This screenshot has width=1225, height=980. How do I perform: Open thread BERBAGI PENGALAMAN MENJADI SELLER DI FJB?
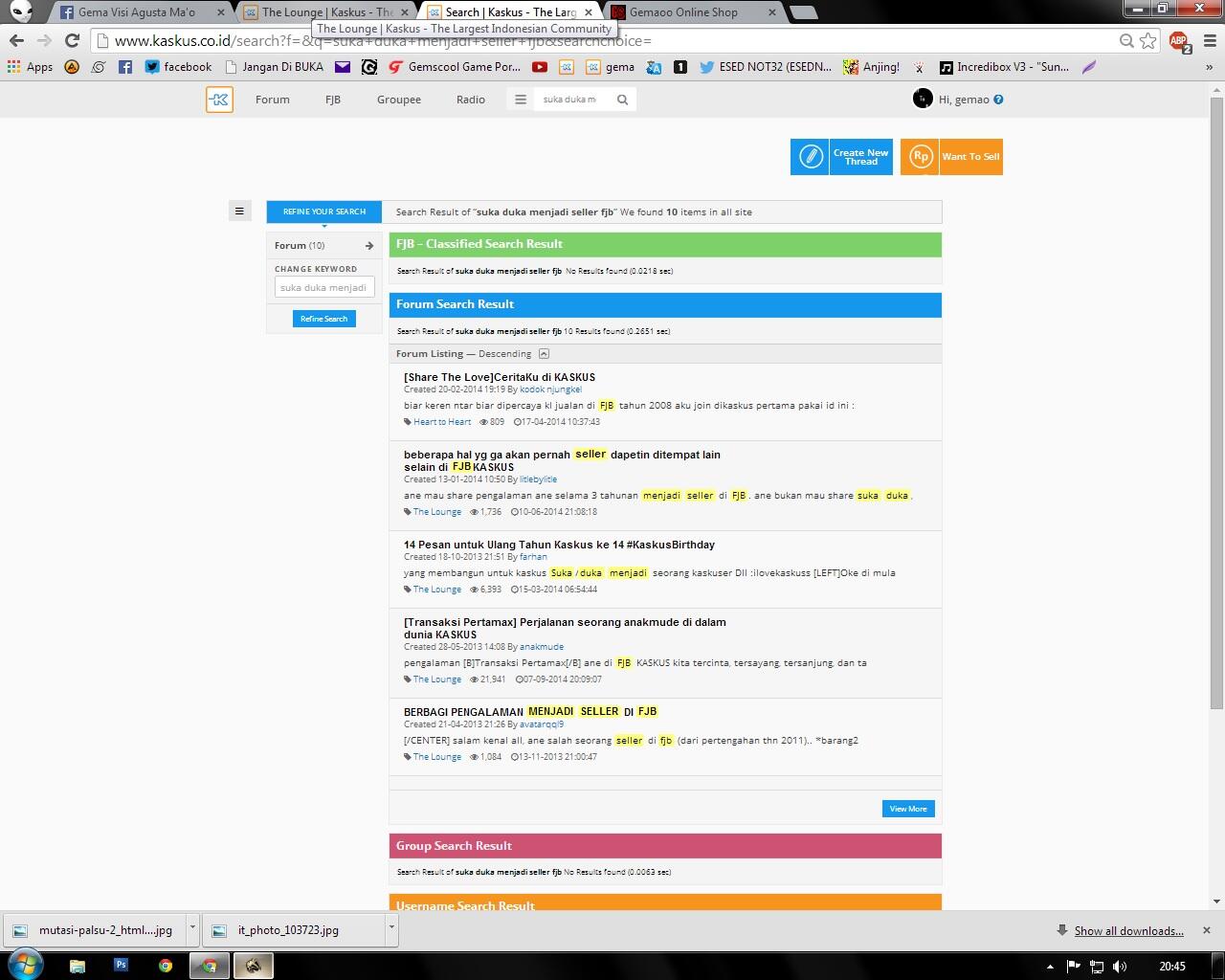point(530,711)
